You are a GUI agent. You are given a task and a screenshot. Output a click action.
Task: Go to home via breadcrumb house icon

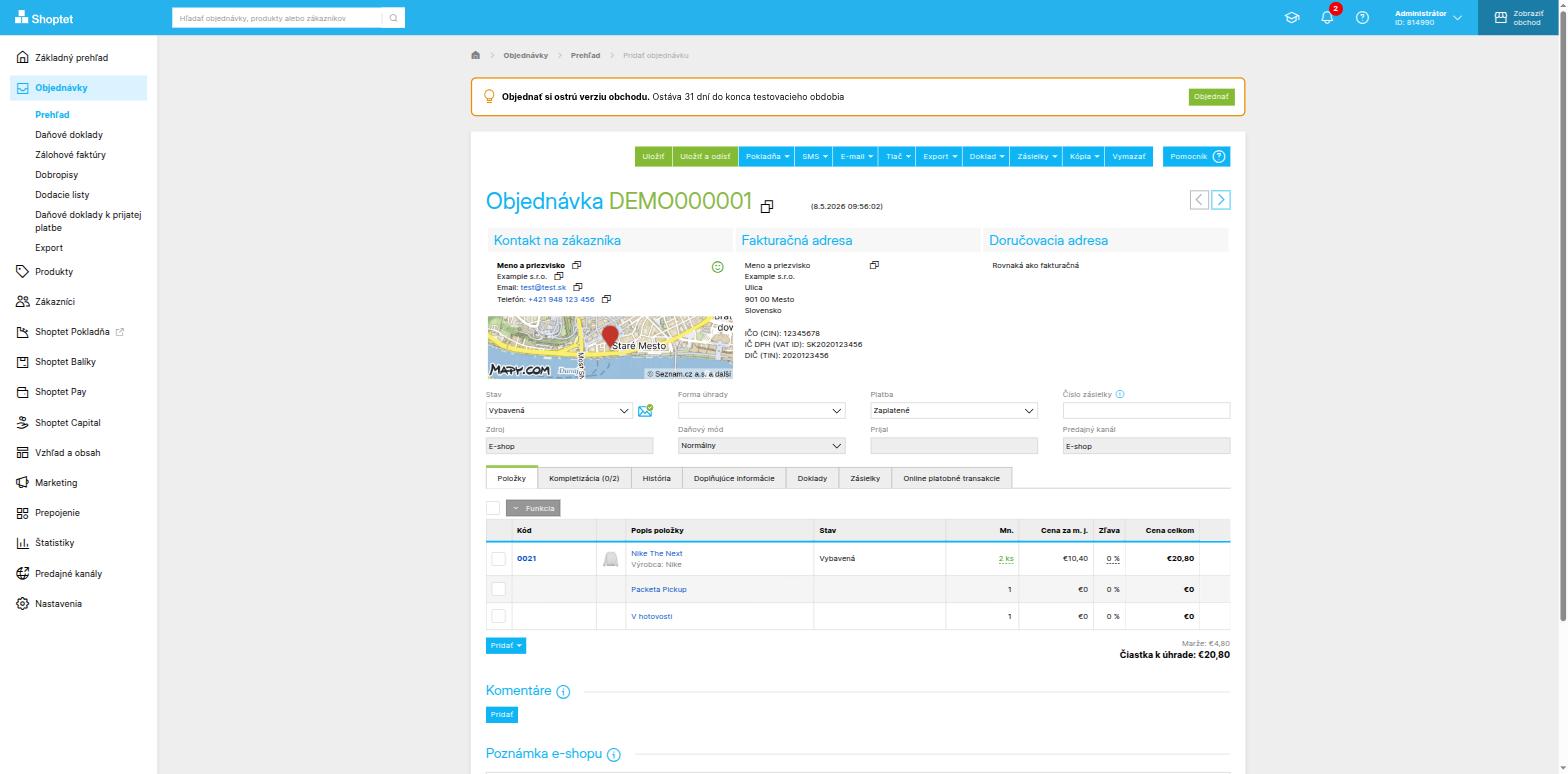click(x=476, y=55)
